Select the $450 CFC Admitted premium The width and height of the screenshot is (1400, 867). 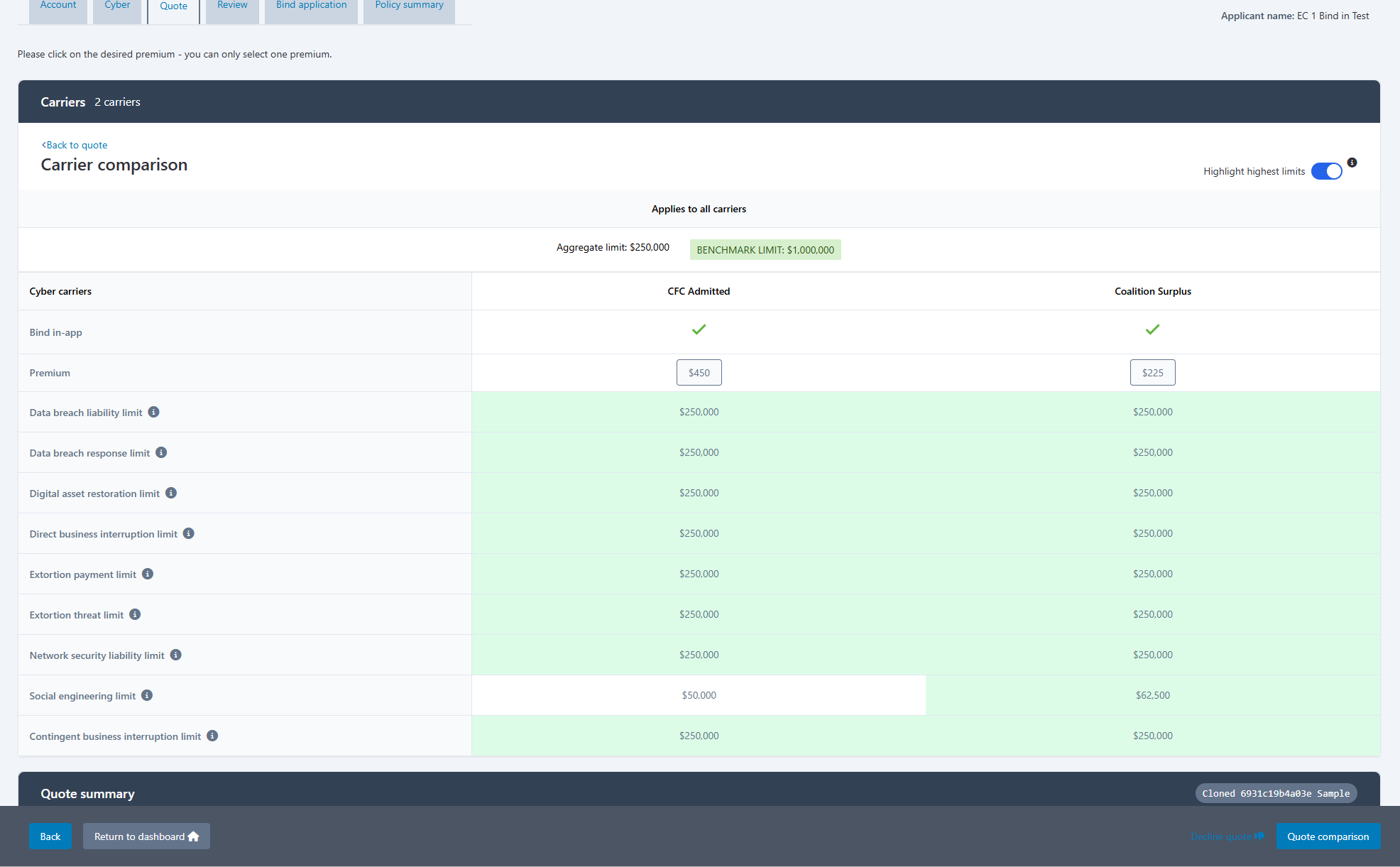(x=699, y=372)
